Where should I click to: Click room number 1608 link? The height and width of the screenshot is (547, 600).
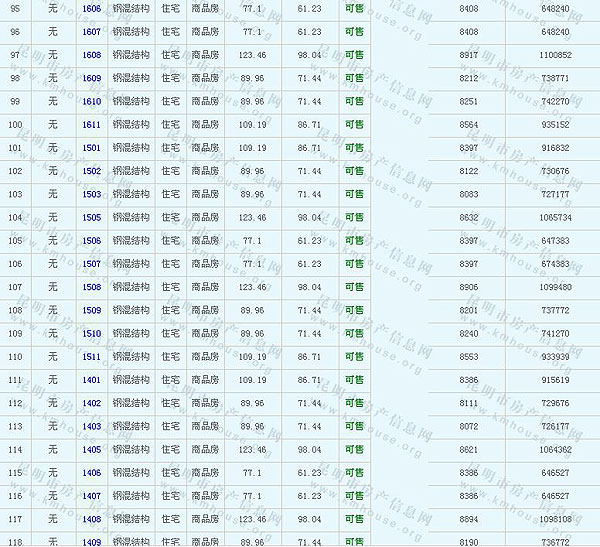click(91, 55)
